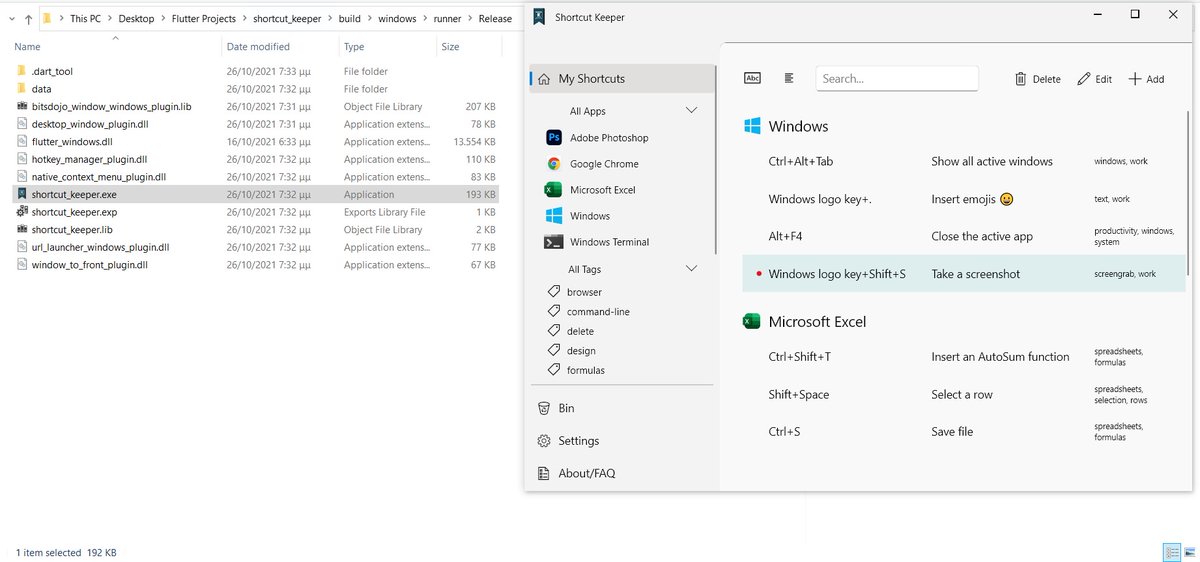
Task: Select the Windows Terminal sidebar icon
Action: click(553, 242)
